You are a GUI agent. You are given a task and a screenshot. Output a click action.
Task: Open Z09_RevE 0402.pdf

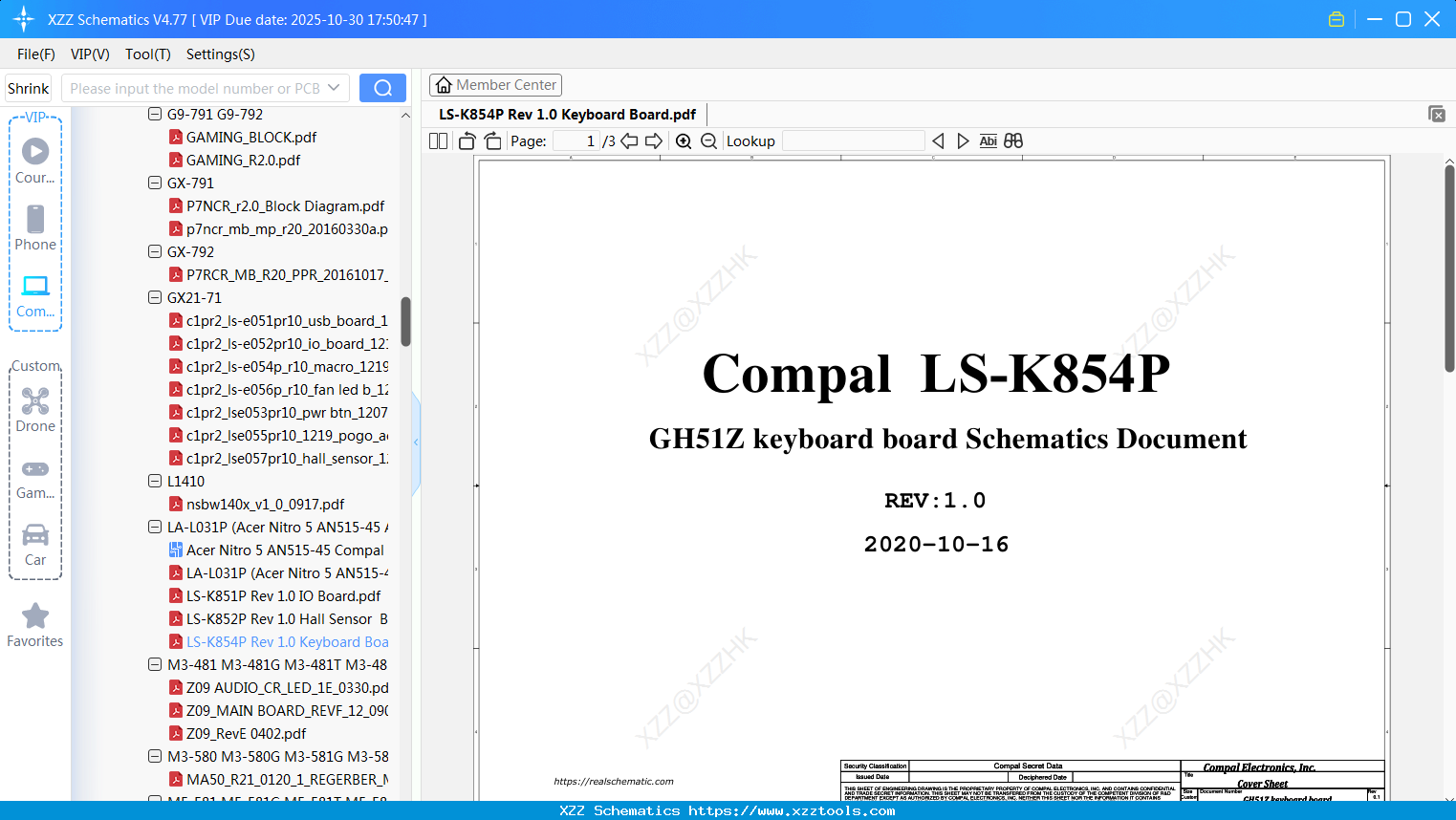coord(238,733)
